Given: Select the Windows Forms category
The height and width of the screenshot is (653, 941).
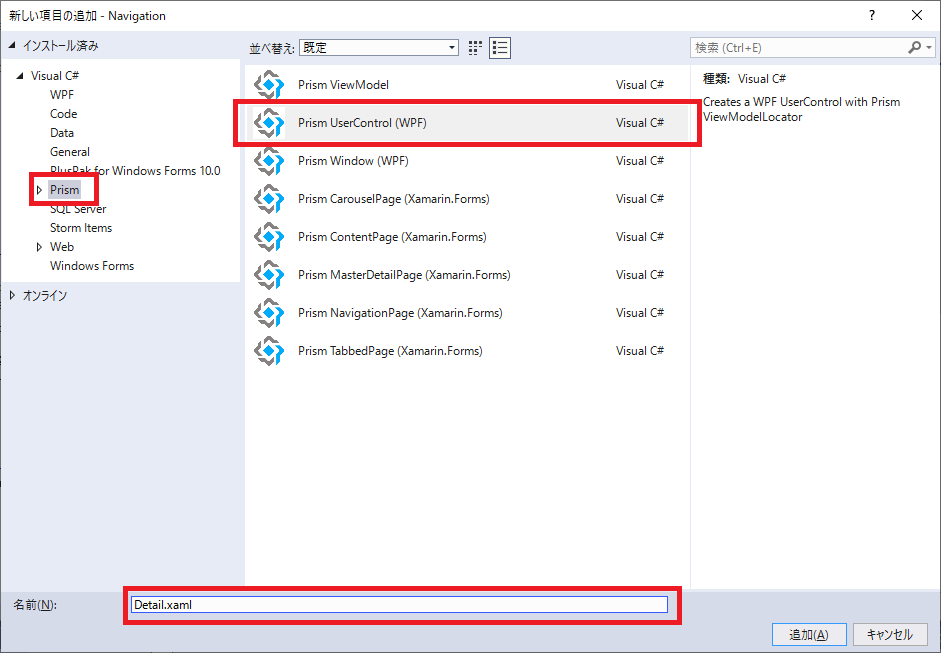Looking at the screenshot, I should pos(92,266).
